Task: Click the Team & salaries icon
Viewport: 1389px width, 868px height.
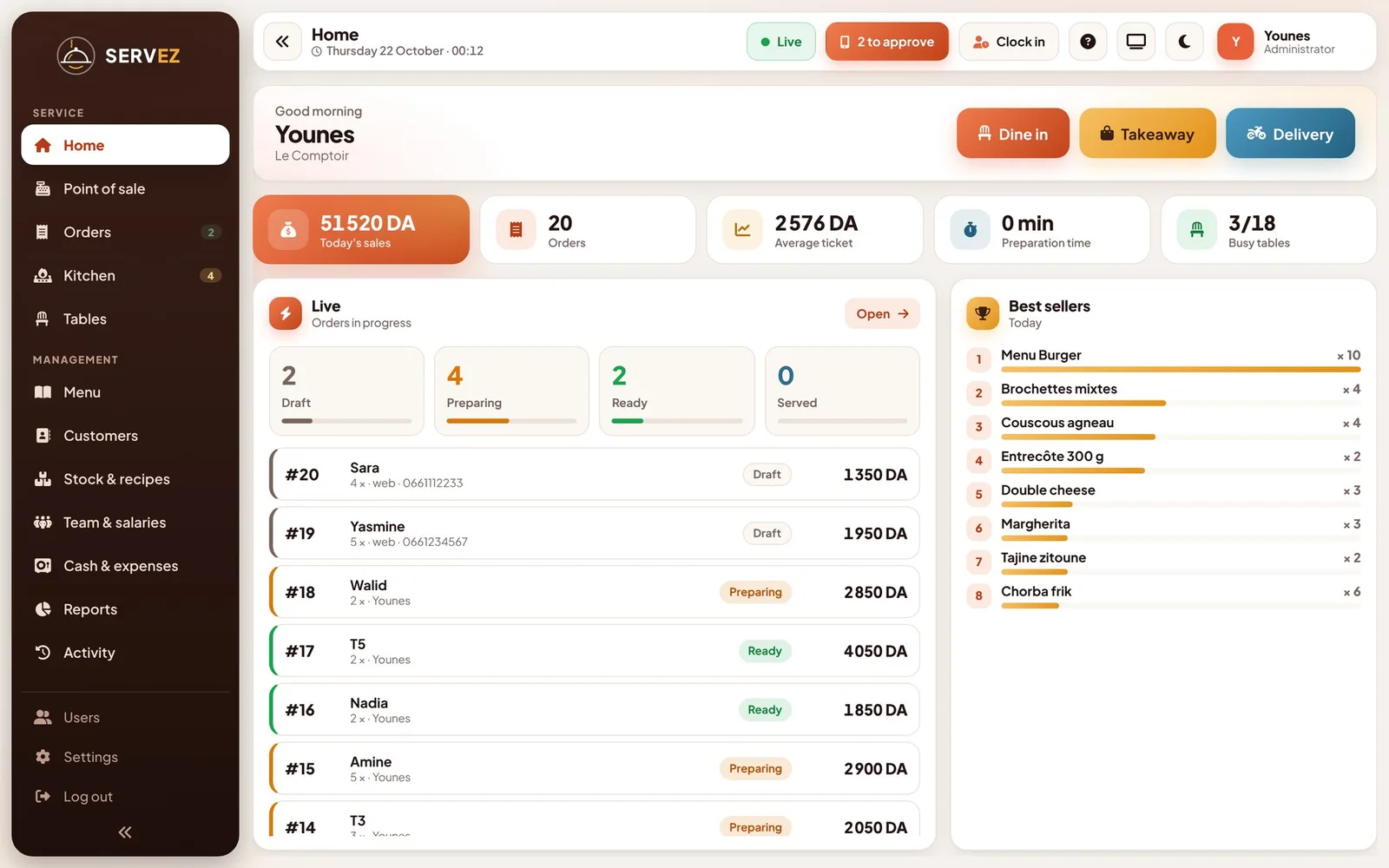Action: (43, 523)
